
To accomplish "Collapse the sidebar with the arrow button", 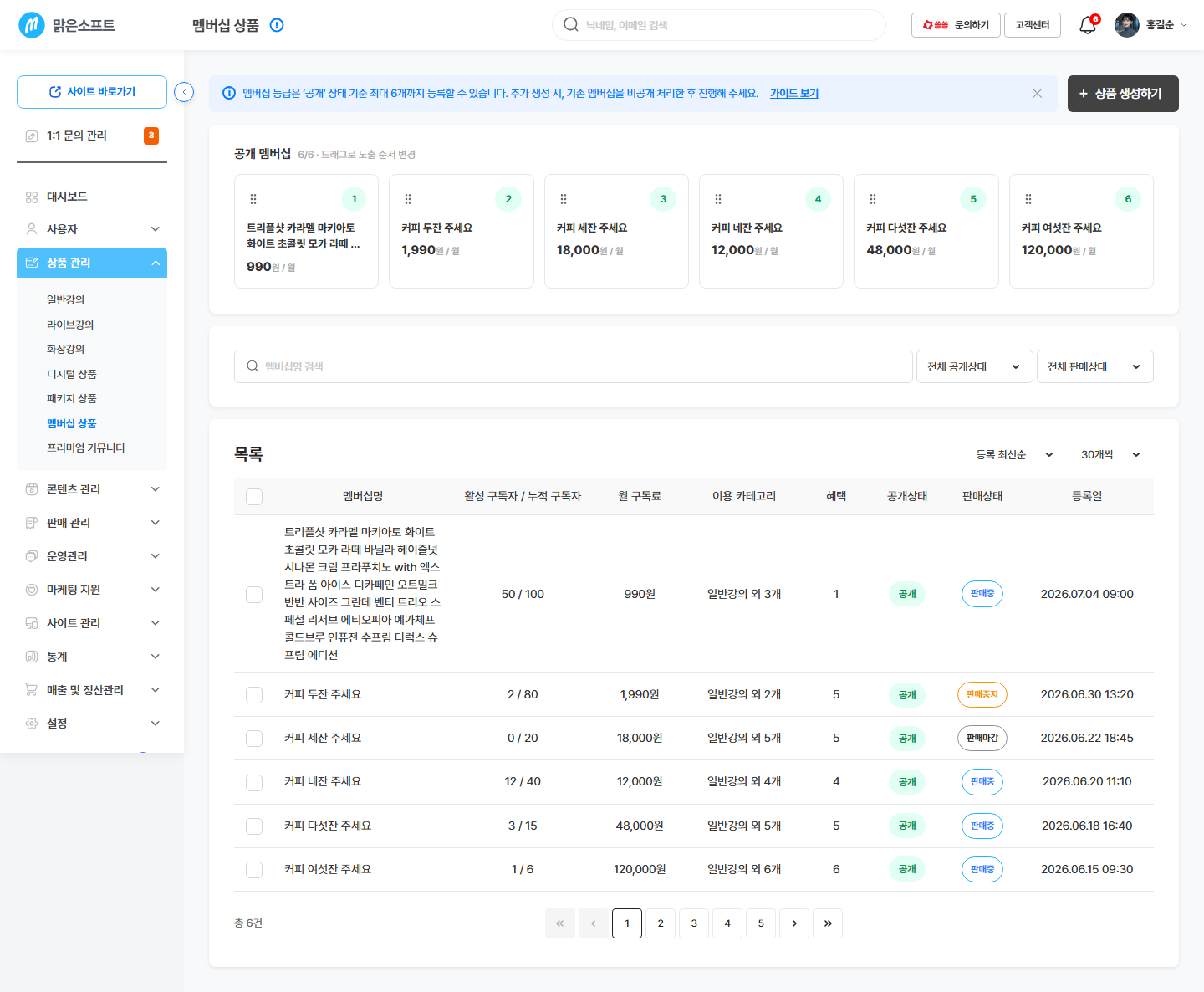I will point(184,92).
